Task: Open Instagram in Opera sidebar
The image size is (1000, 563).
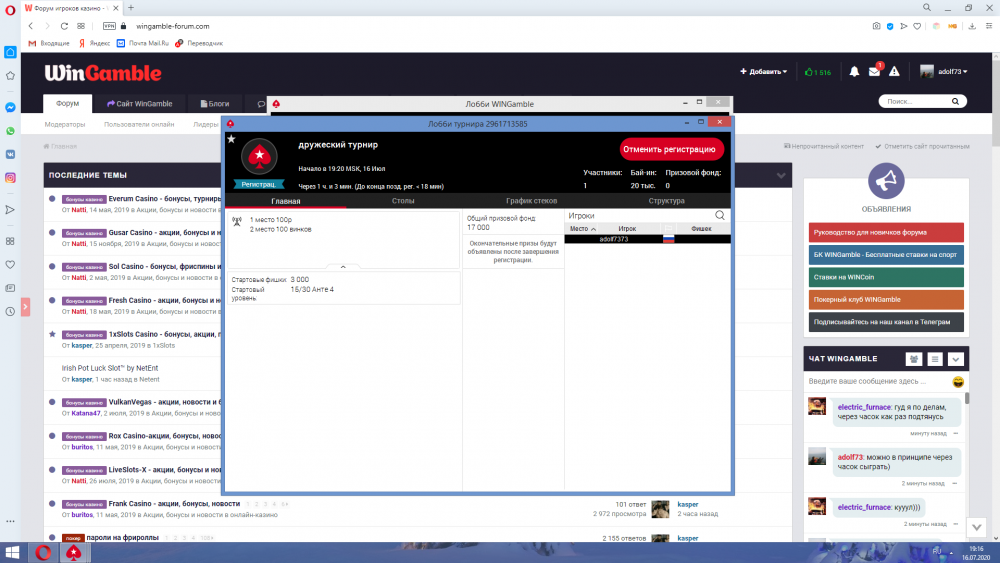Action: 10,178
